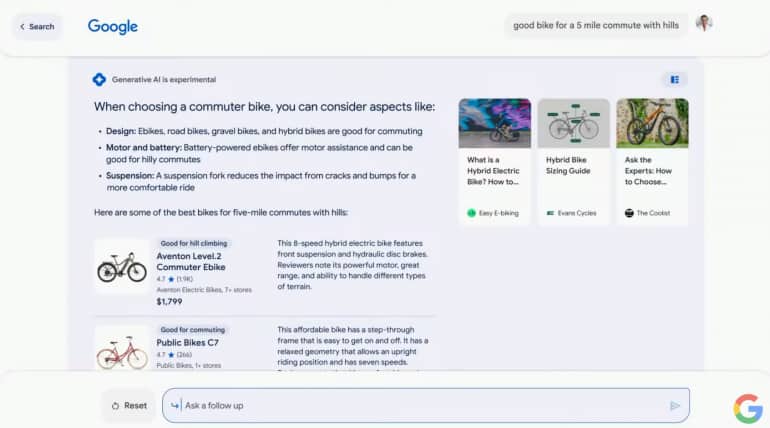Open the user profile avatar
This screenshot has width=770, height=428.
704,23
